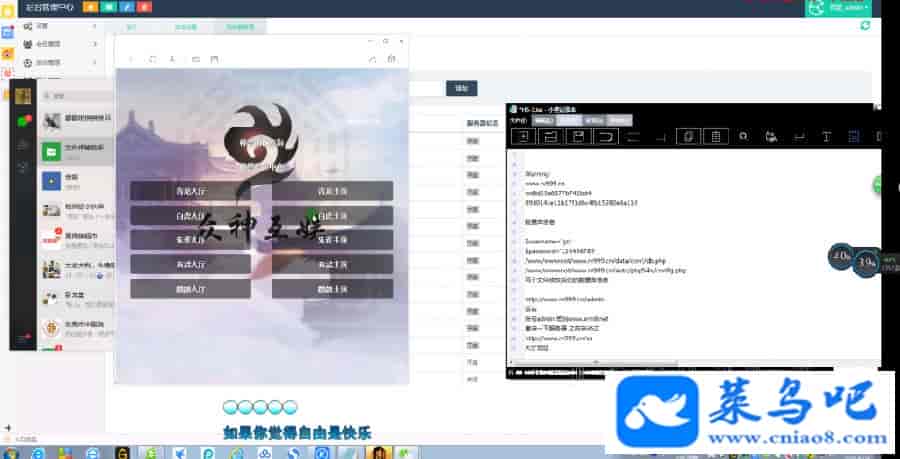Click the green refresh icon below the admin menu

(x=865, y=26)
